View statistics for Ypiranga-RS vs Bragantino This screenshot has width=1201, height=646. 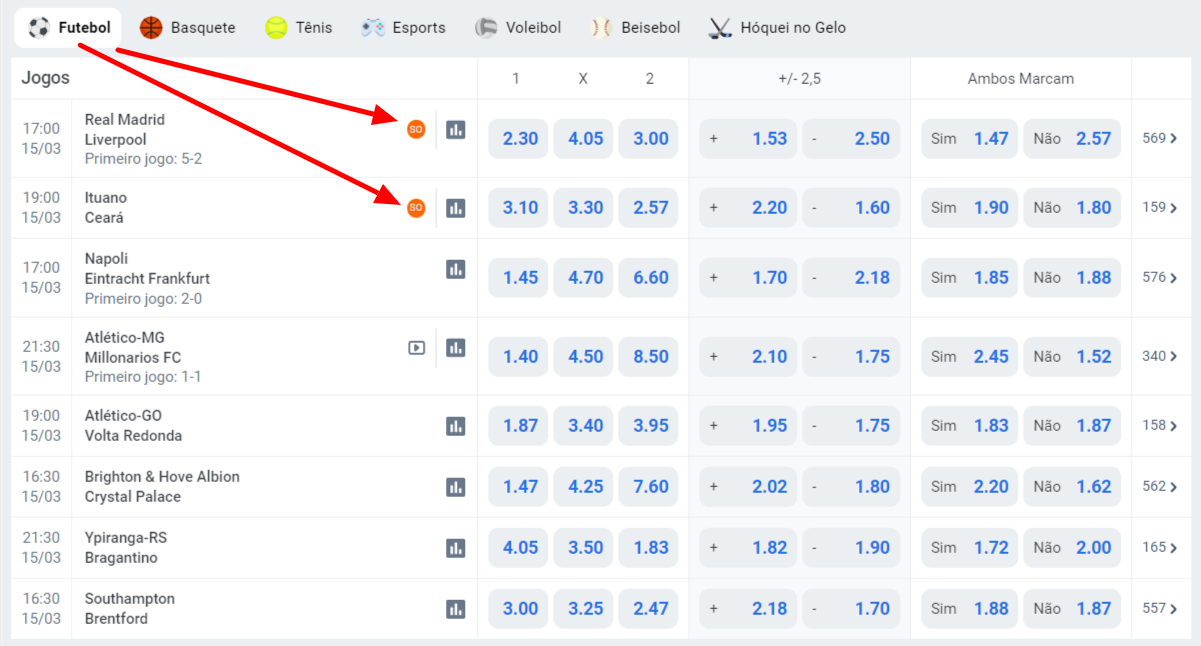tap(456, 548)
